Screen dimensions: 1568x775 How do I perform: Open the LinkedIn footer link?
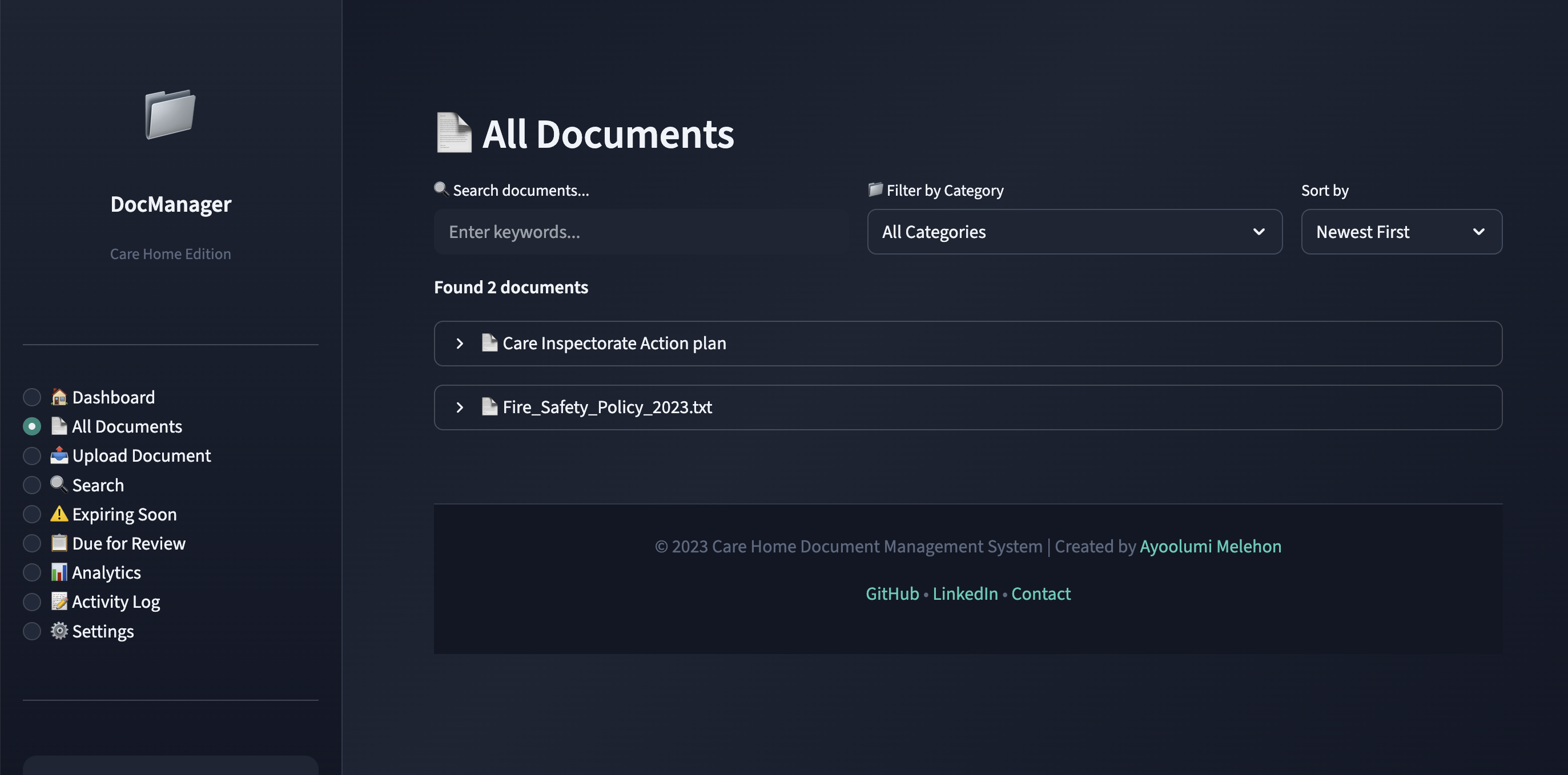[966, 594]
